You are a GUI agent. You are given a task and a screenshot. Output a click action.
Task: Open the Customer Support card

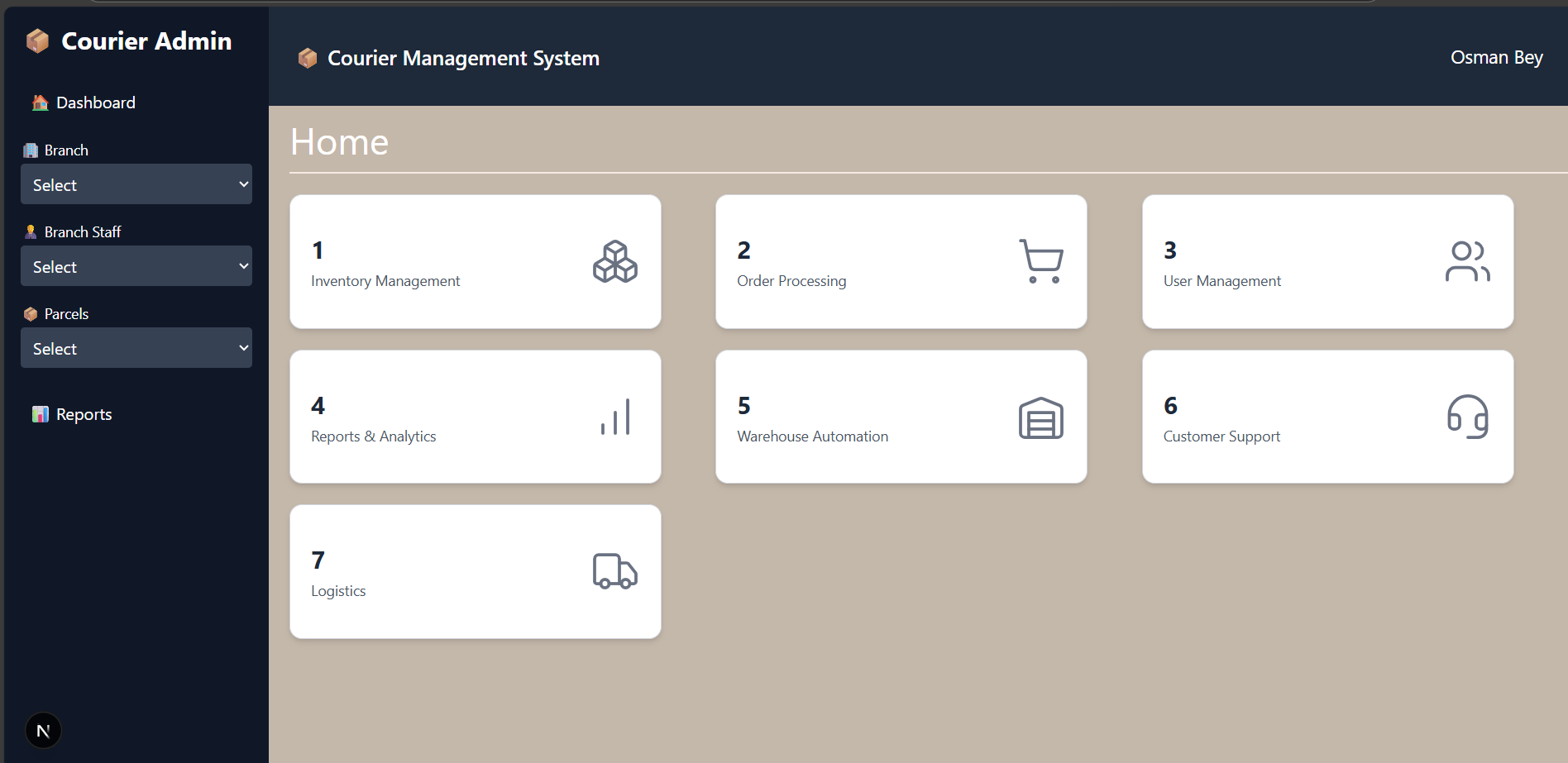coord(1328,417)
